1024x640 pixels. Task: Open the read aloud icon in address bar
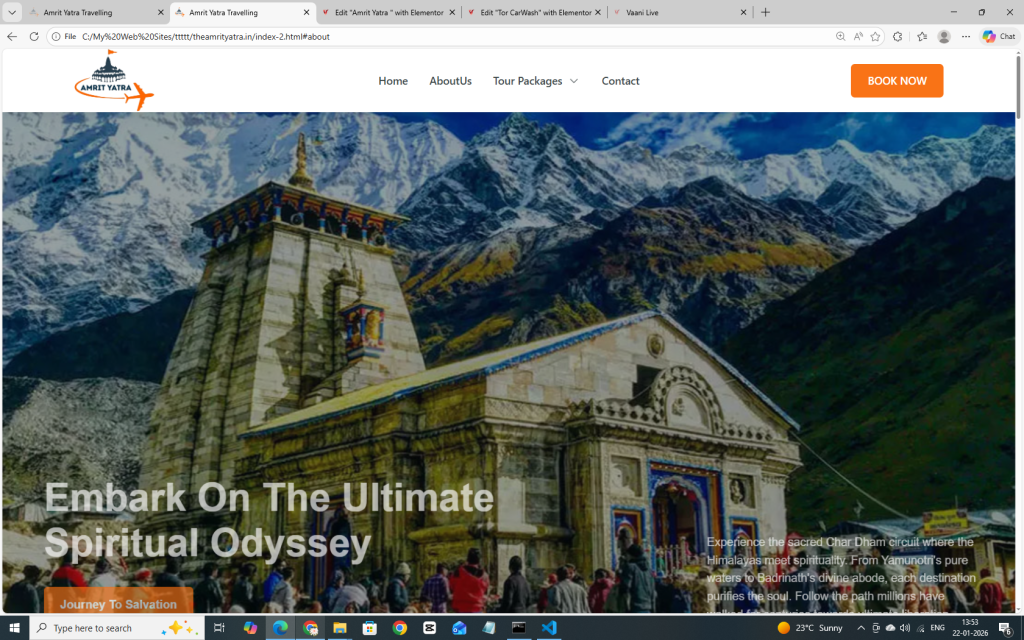click(858, 36)
